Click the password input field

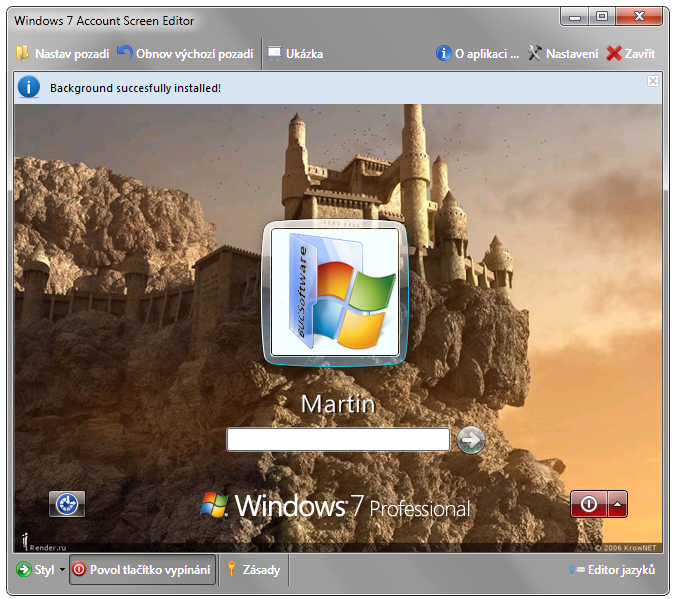338,440
